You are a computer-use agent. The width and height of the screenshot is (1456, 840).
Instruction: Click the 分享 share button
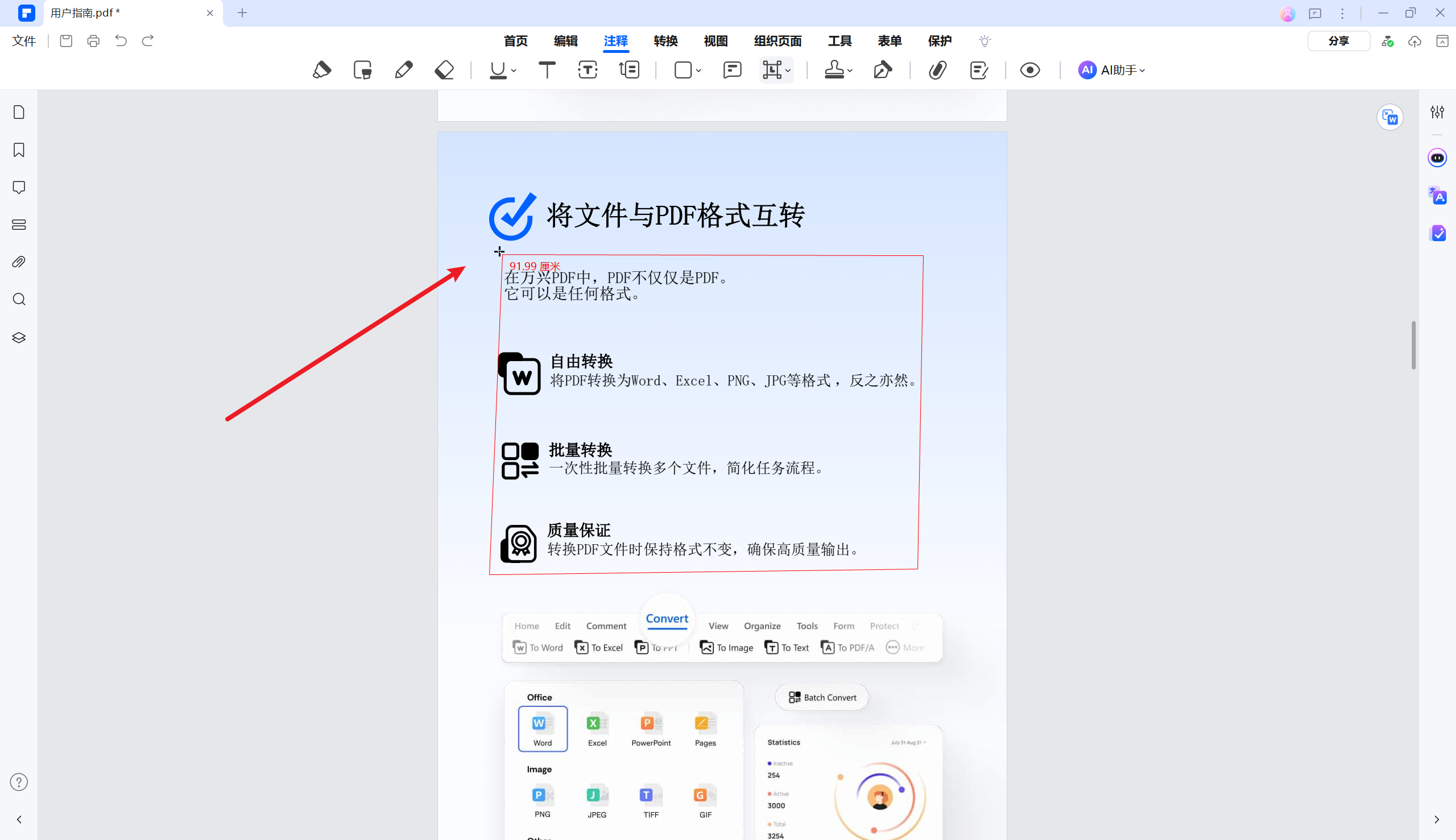(x=1338, y=40)
